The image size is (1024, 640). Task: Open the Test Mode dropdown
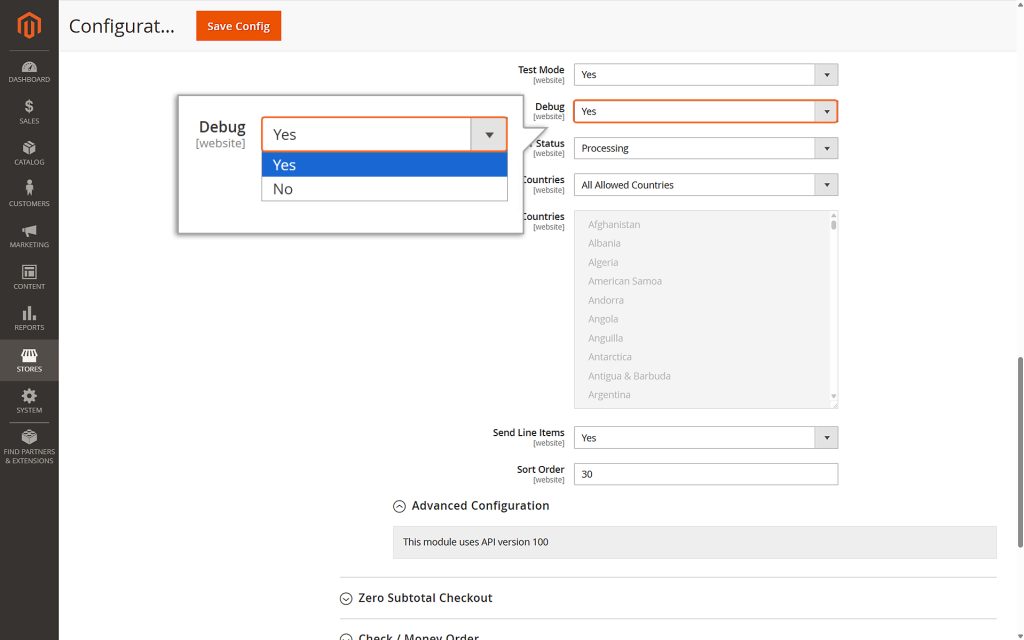click(x=826, y=74)
